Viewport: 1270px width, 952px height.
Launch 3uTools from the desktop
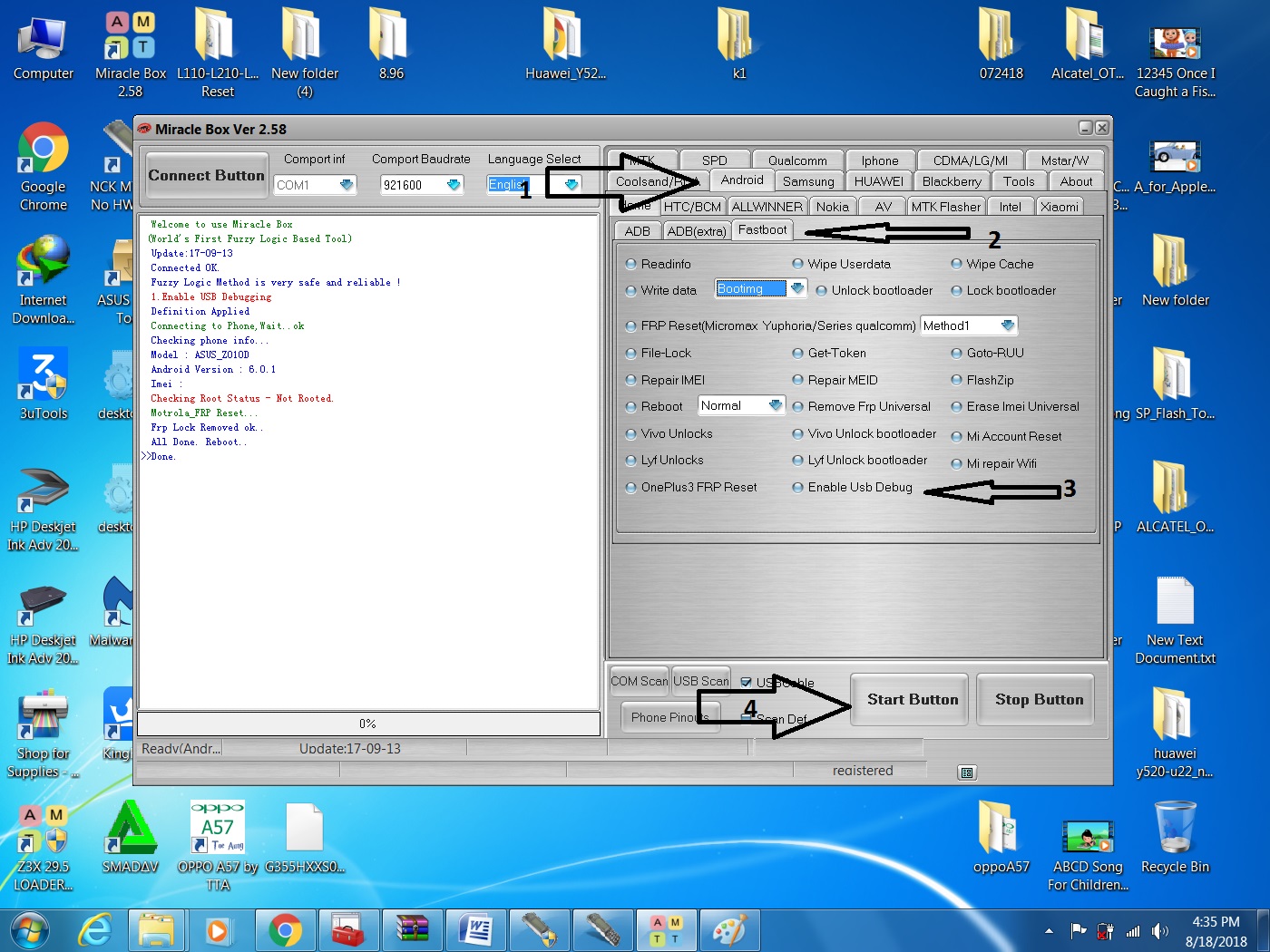coord(43,385)
